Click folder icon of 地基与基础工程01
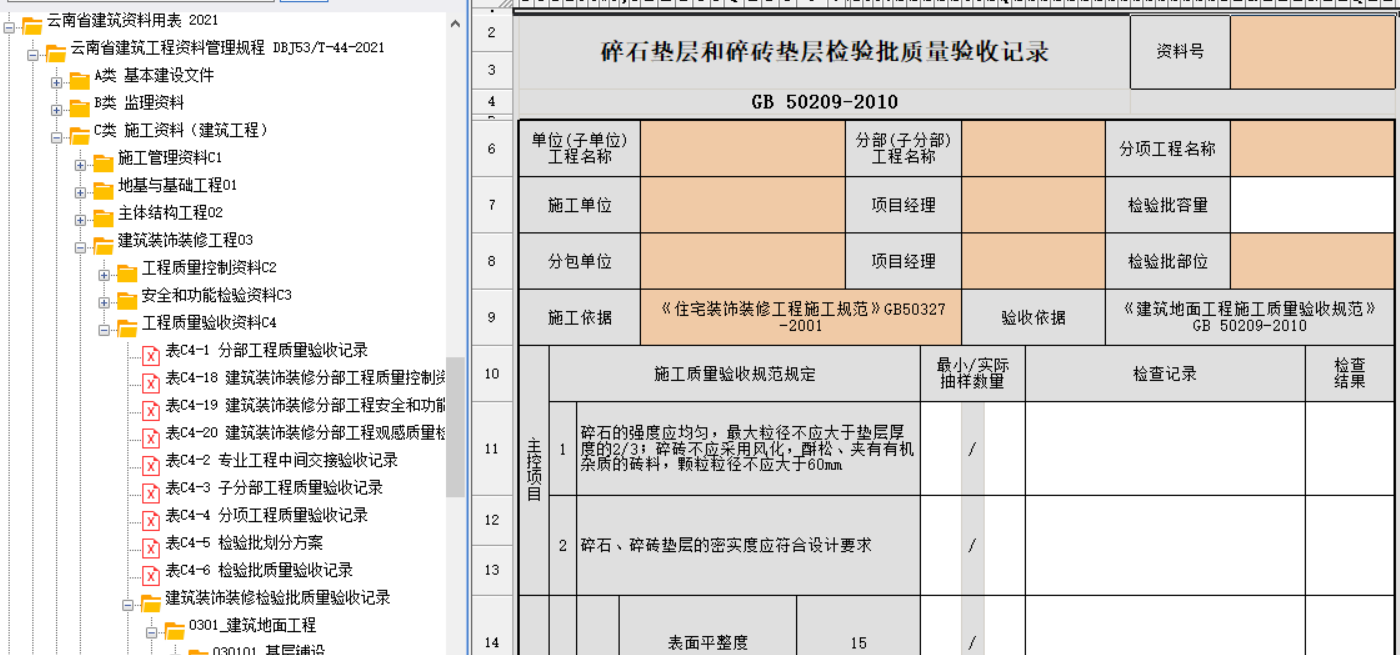Screen dimensions: 1400x655 (103, 190)
